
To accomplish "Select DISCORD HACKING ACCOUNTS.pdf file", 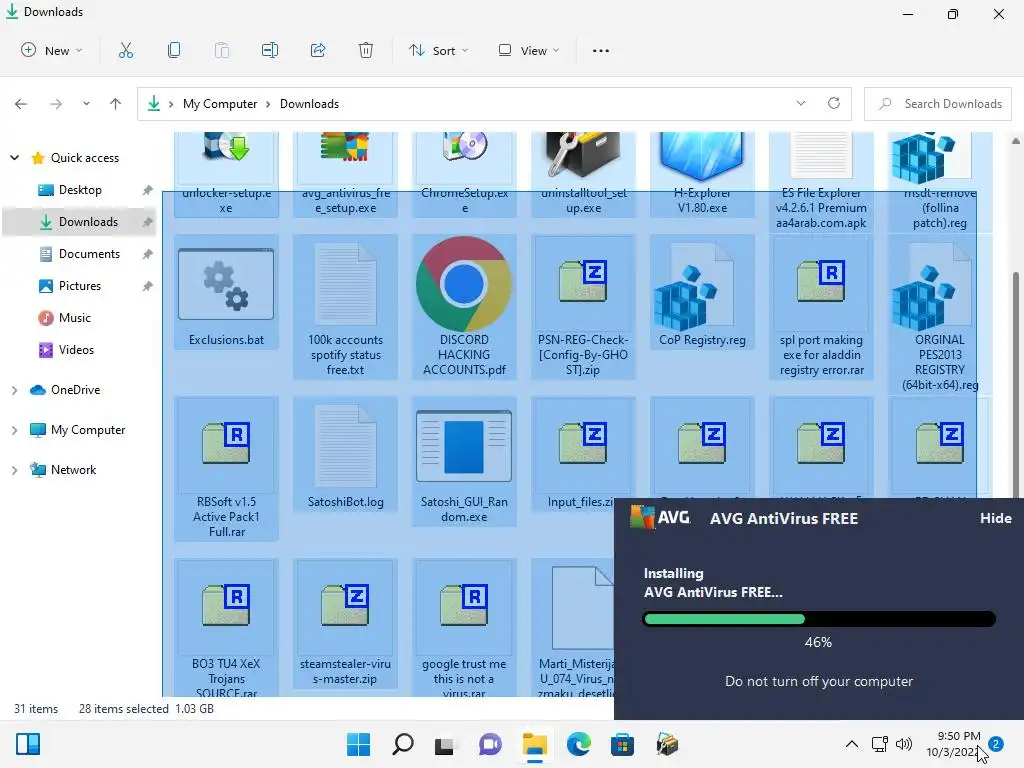I will tap(464, 307).
